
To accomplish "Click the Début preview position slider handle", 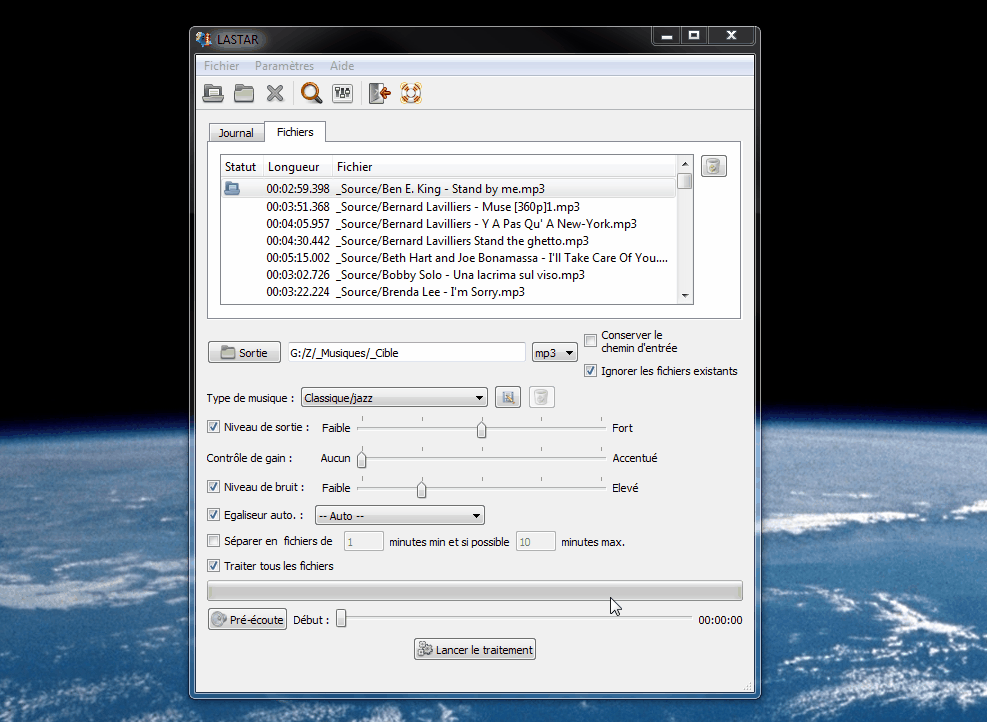I will click(x=341, y=618).
